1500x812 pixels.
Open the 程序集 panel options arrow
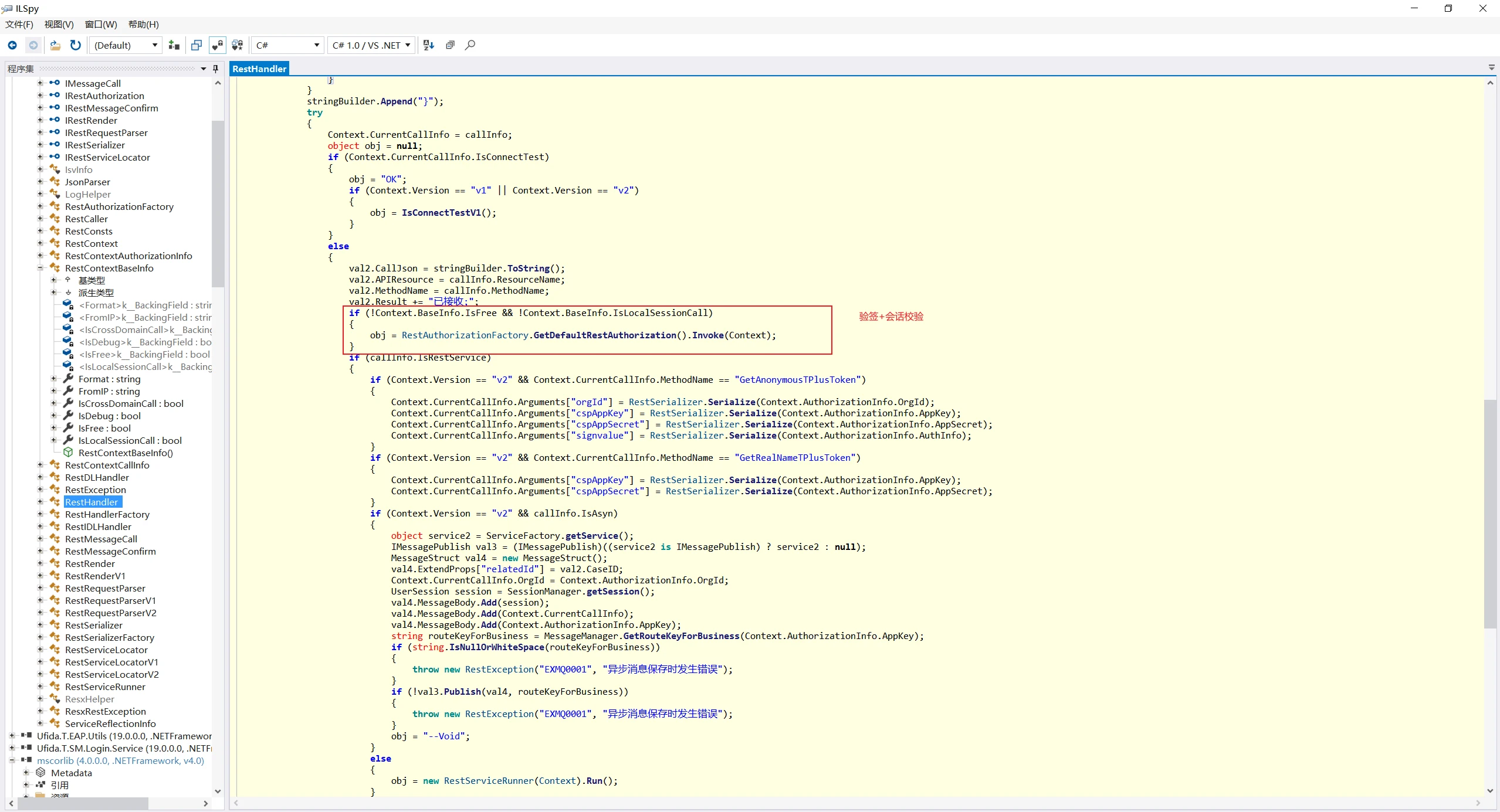tap(204, 69)
